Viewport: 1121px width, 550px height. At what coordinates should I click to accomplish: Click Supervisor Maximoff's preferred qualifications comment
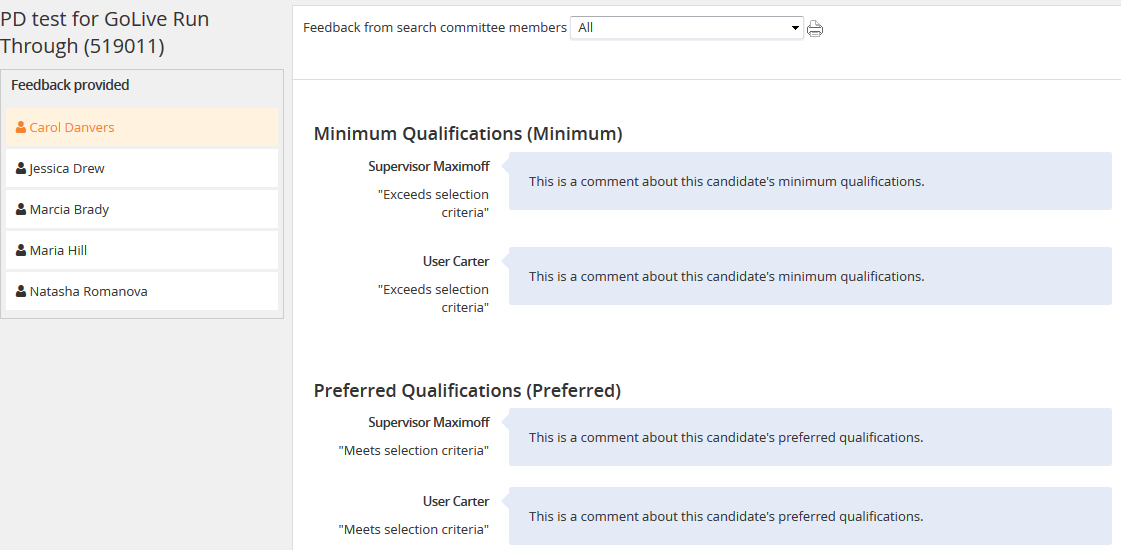pos(810,437)
